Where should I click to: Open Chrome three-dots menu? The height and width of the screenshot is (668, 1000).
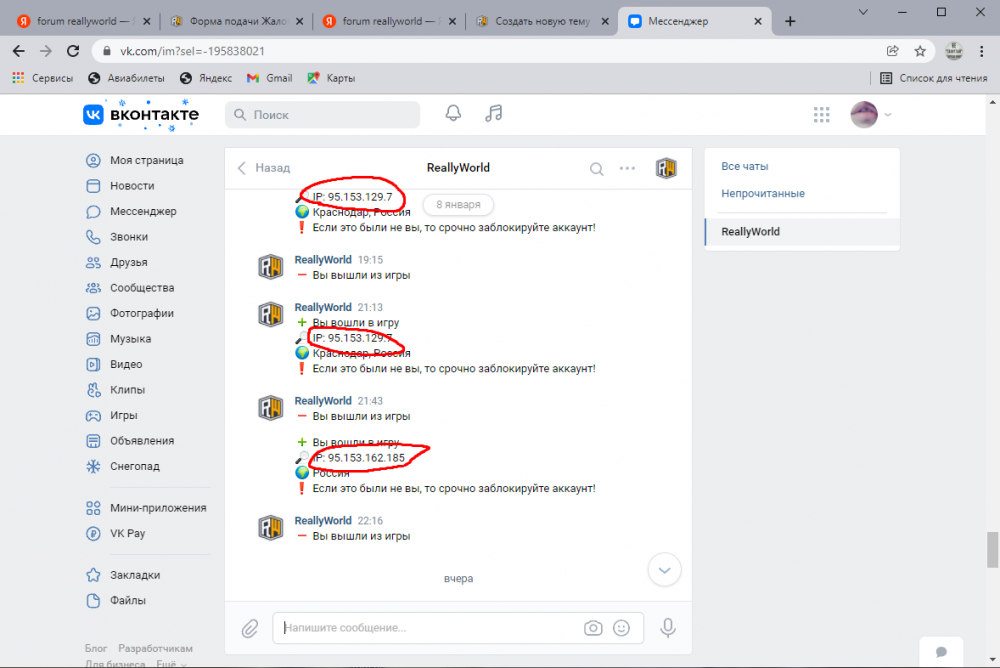(x=982, y=51)
